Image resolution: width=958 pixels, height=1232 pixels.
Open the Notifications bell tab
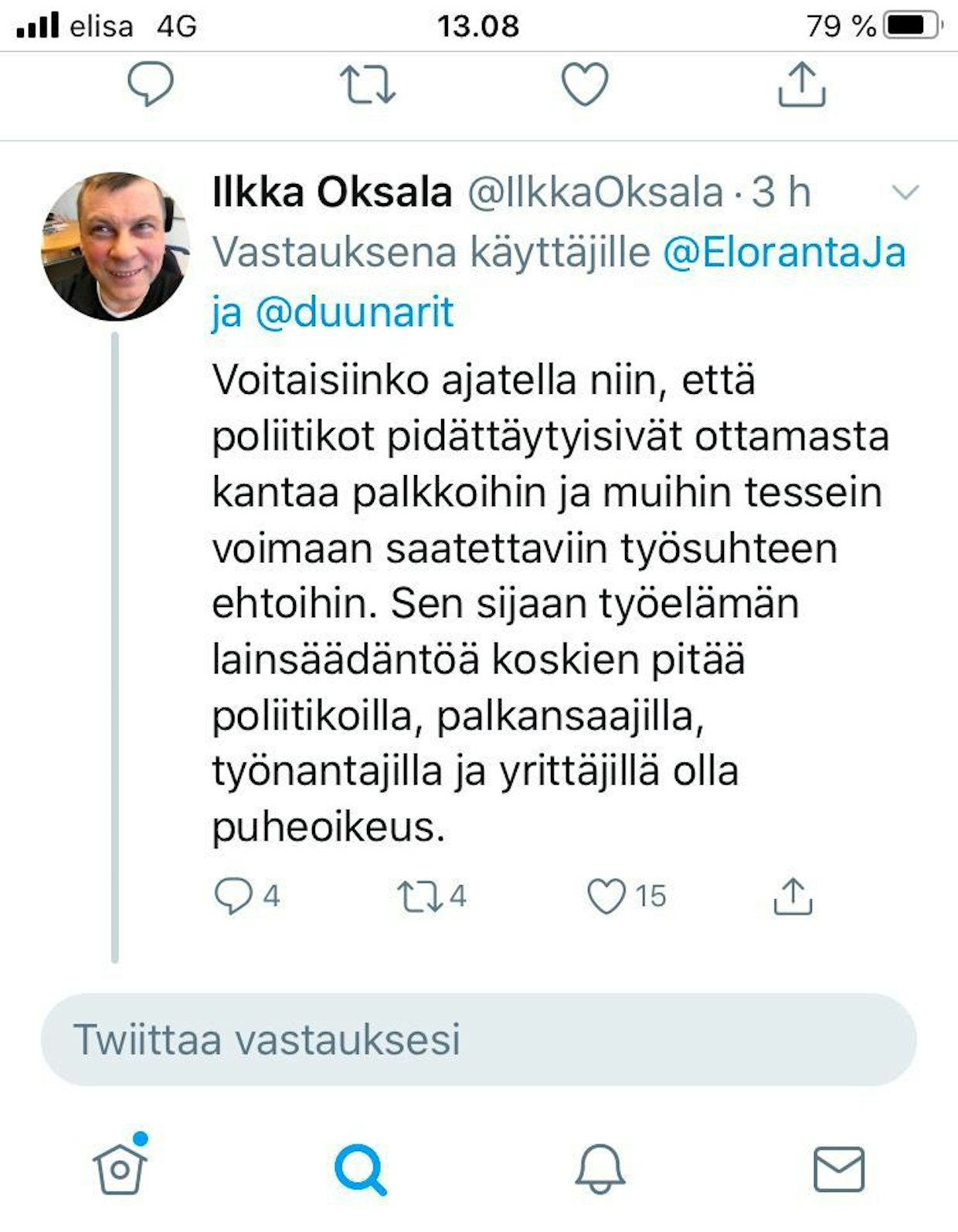coord(600,1168)
